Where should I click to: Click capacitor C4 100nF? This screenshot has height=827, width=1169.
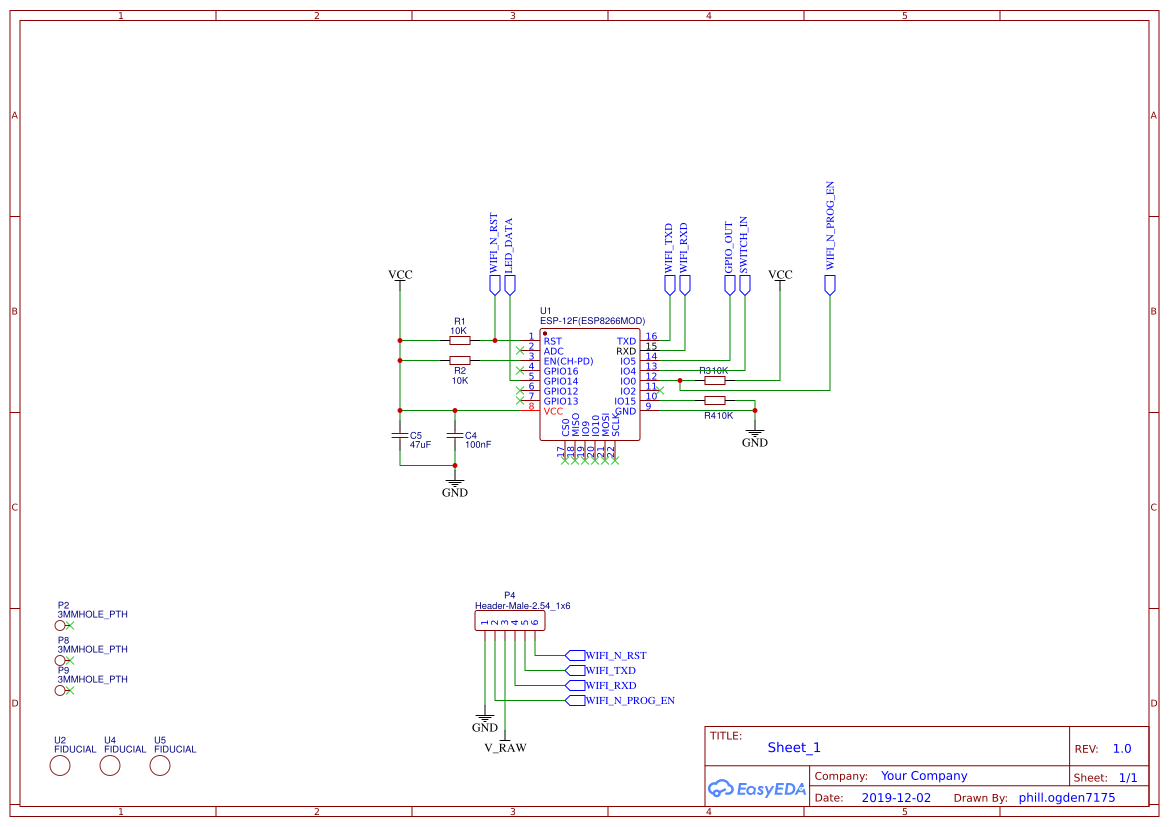point(456,437)
